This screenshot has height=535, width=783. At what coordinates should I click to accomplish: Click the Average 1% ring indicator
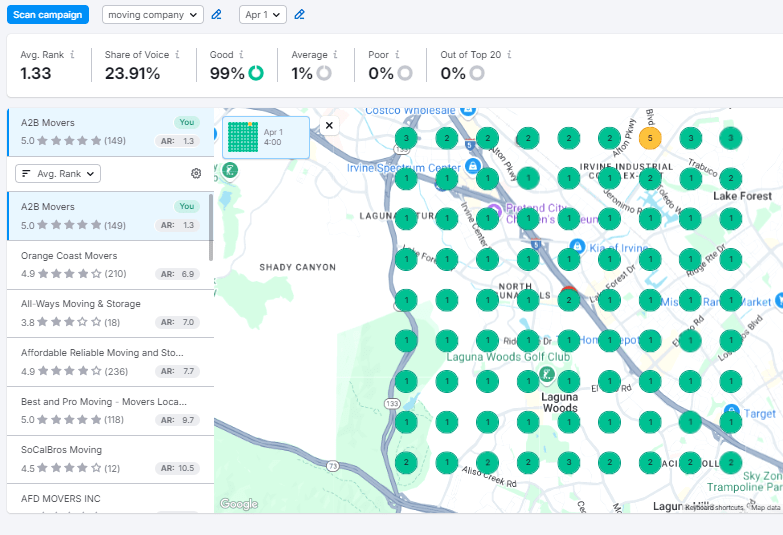click(324, 73)
